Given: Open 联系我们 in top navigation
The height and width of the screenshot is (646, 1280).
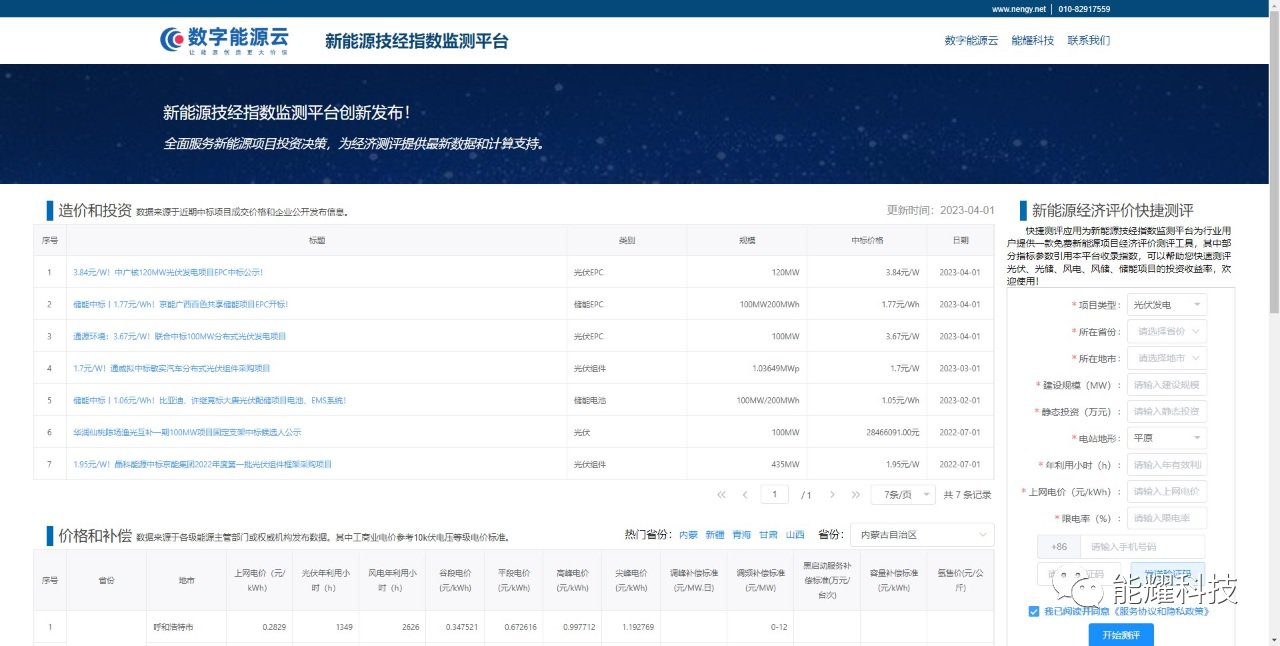Looking at the screenshot, I should coord(1088,41).
